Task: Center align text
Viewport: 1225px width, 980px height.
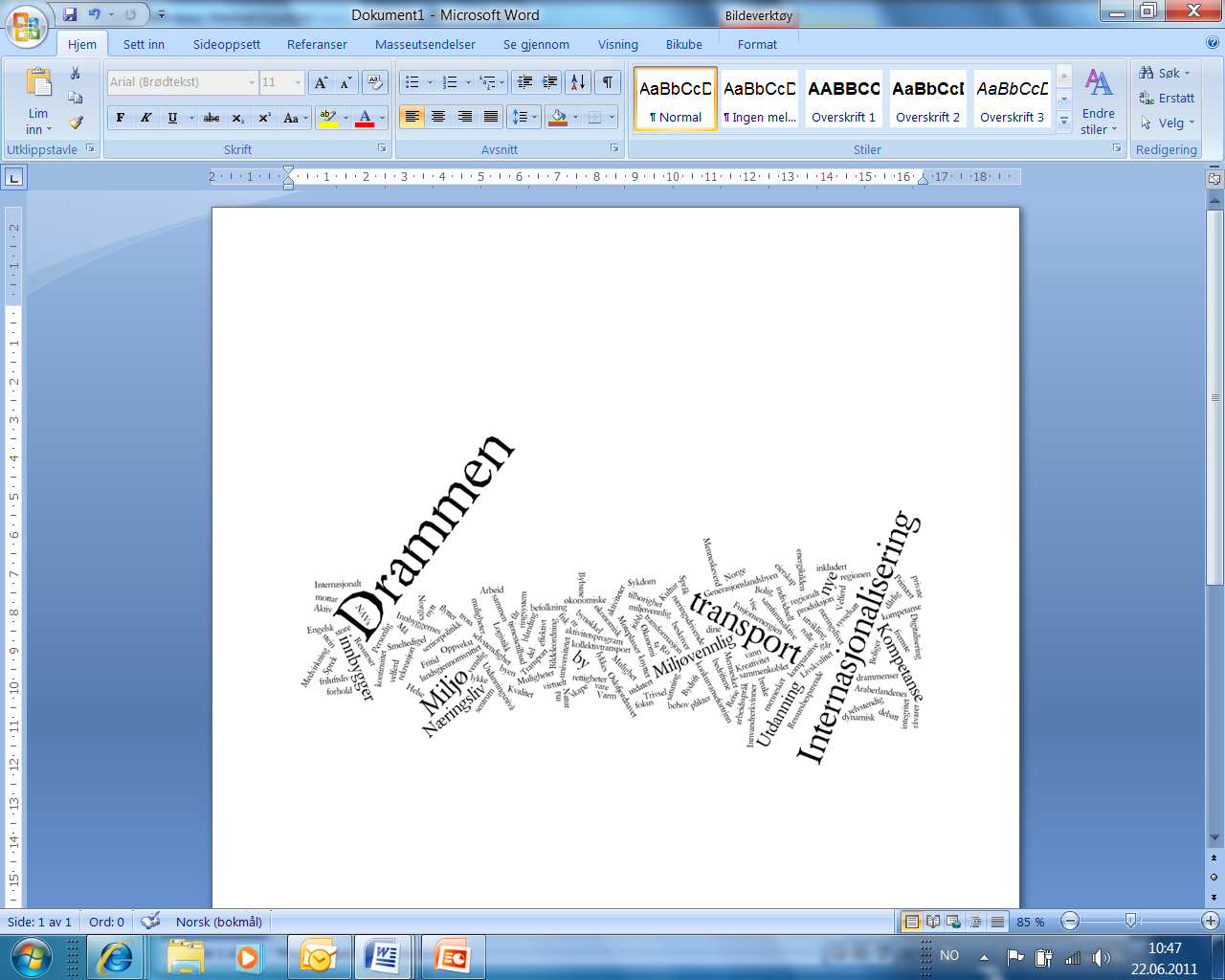Action: (438, 117)
